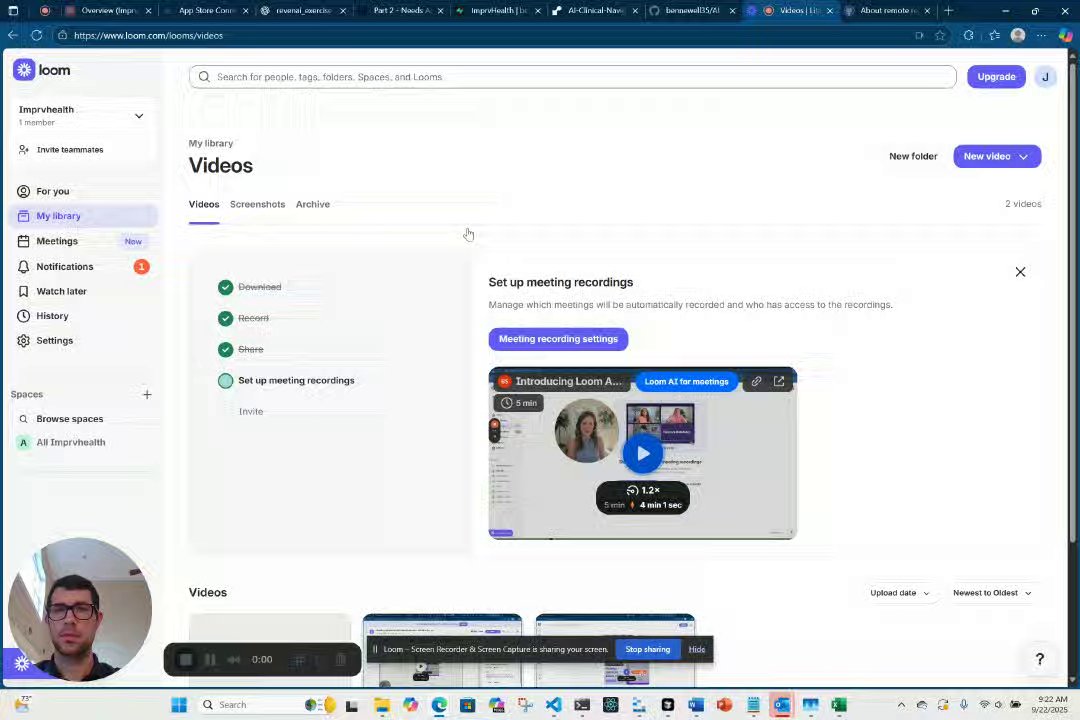This screenshot has height=720, width=1080.
Task: Click the browser address bar
Action: [482, 35]
